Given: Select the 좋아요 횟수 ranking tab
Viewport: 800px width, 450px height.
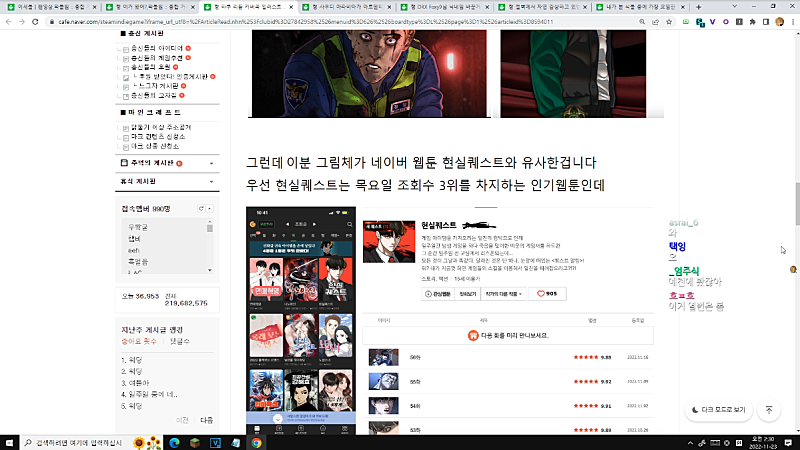Looking at the screenshot, I should 139,341.
